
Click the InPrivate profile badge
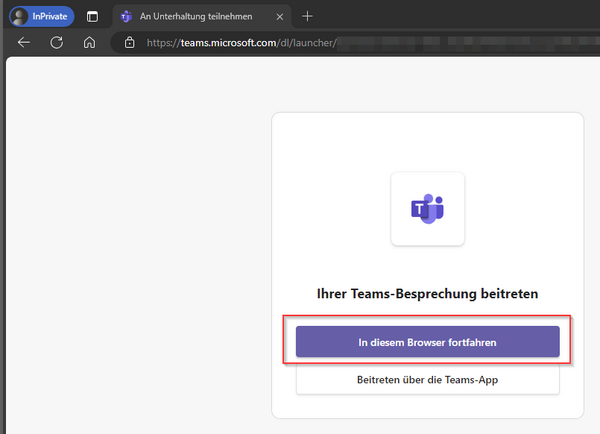41,16
